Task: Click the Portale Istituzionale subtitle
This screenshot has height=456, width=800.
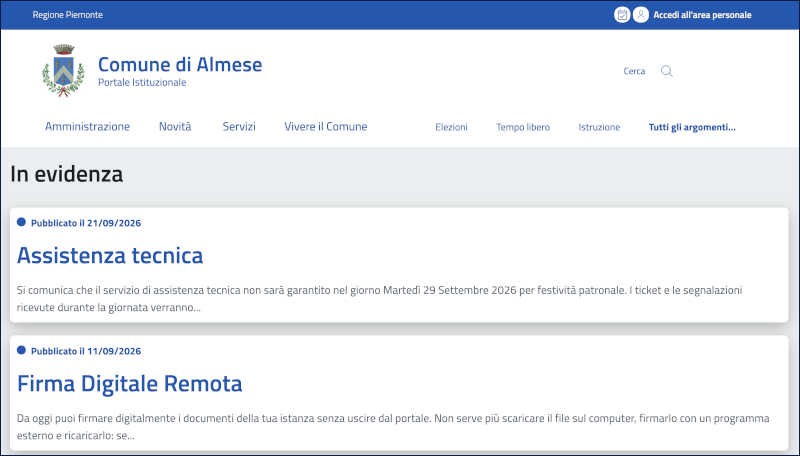Action: click(142, 83)
